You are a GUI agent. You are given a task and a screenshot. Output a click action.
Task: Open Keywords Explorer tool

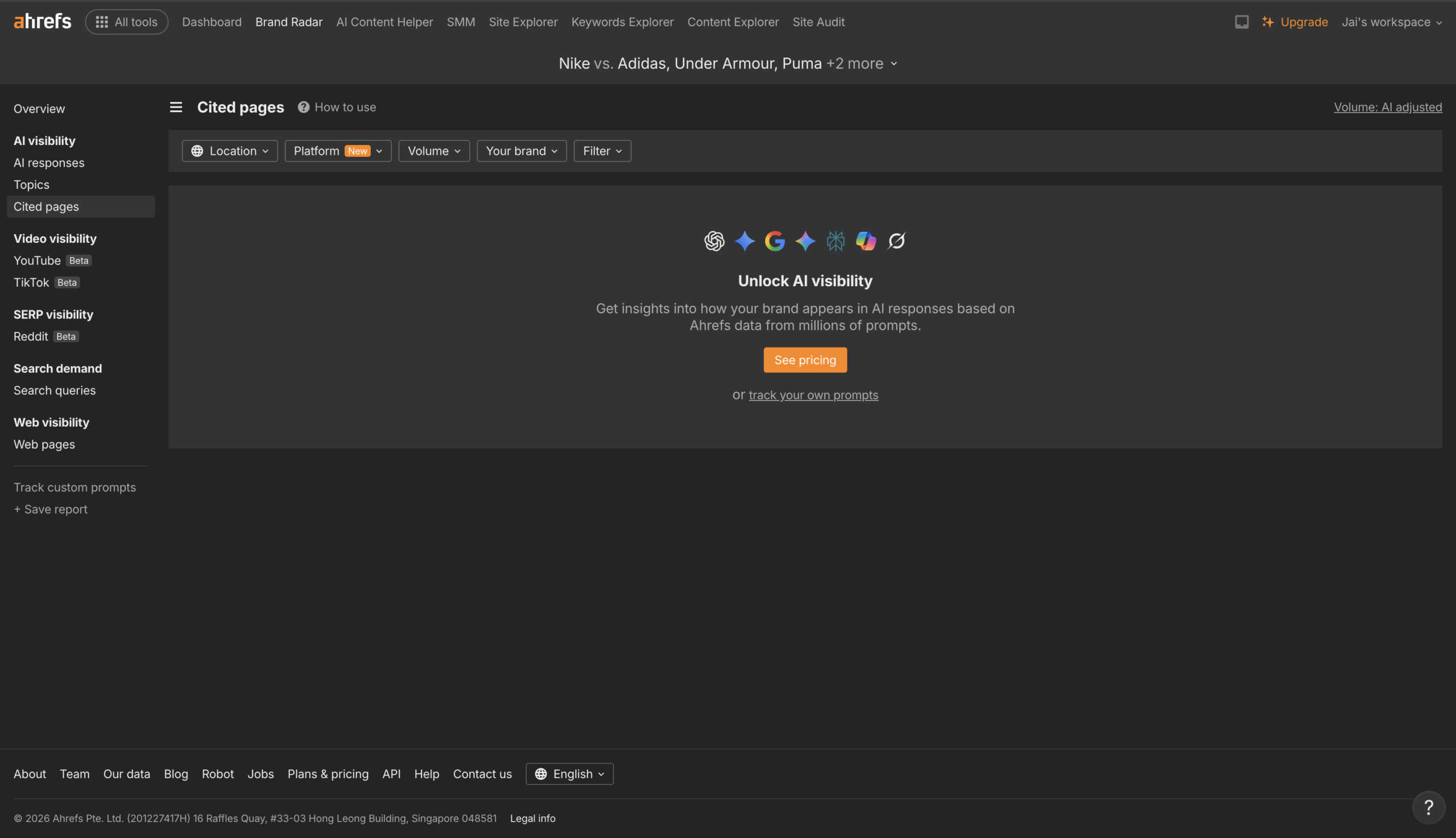pos(622,22)
